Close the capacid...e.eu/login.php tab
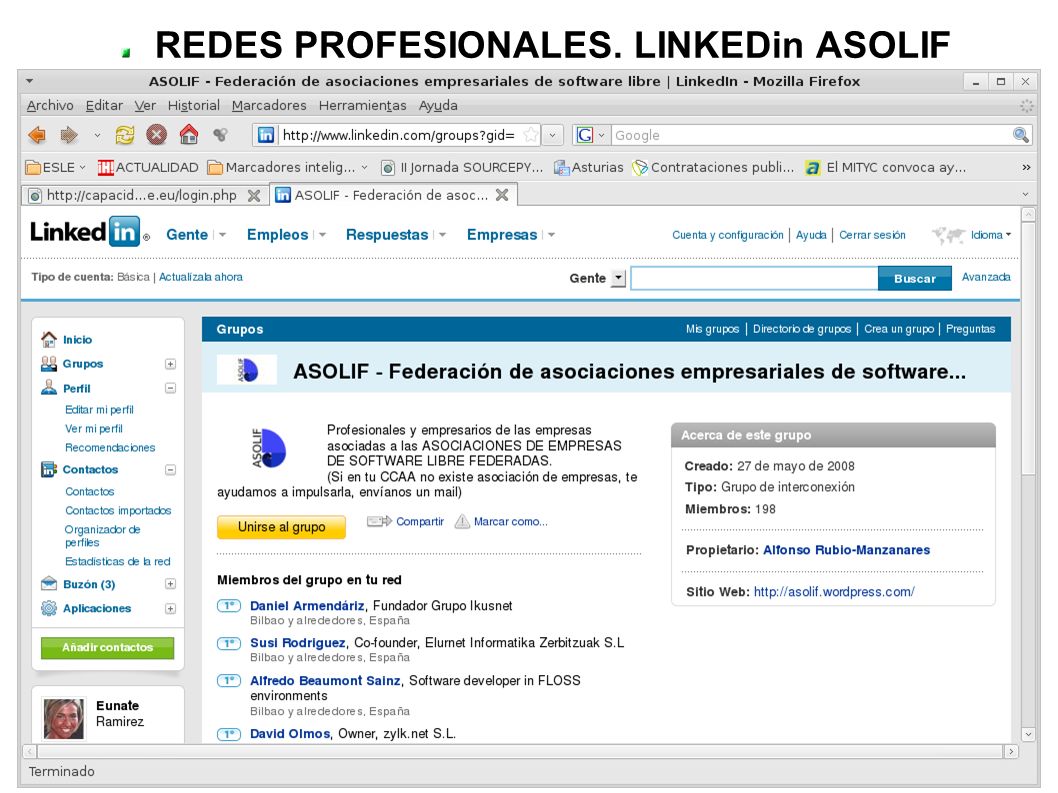The width and height of the screenshot is (1058, 793). (x=254, y=196)
